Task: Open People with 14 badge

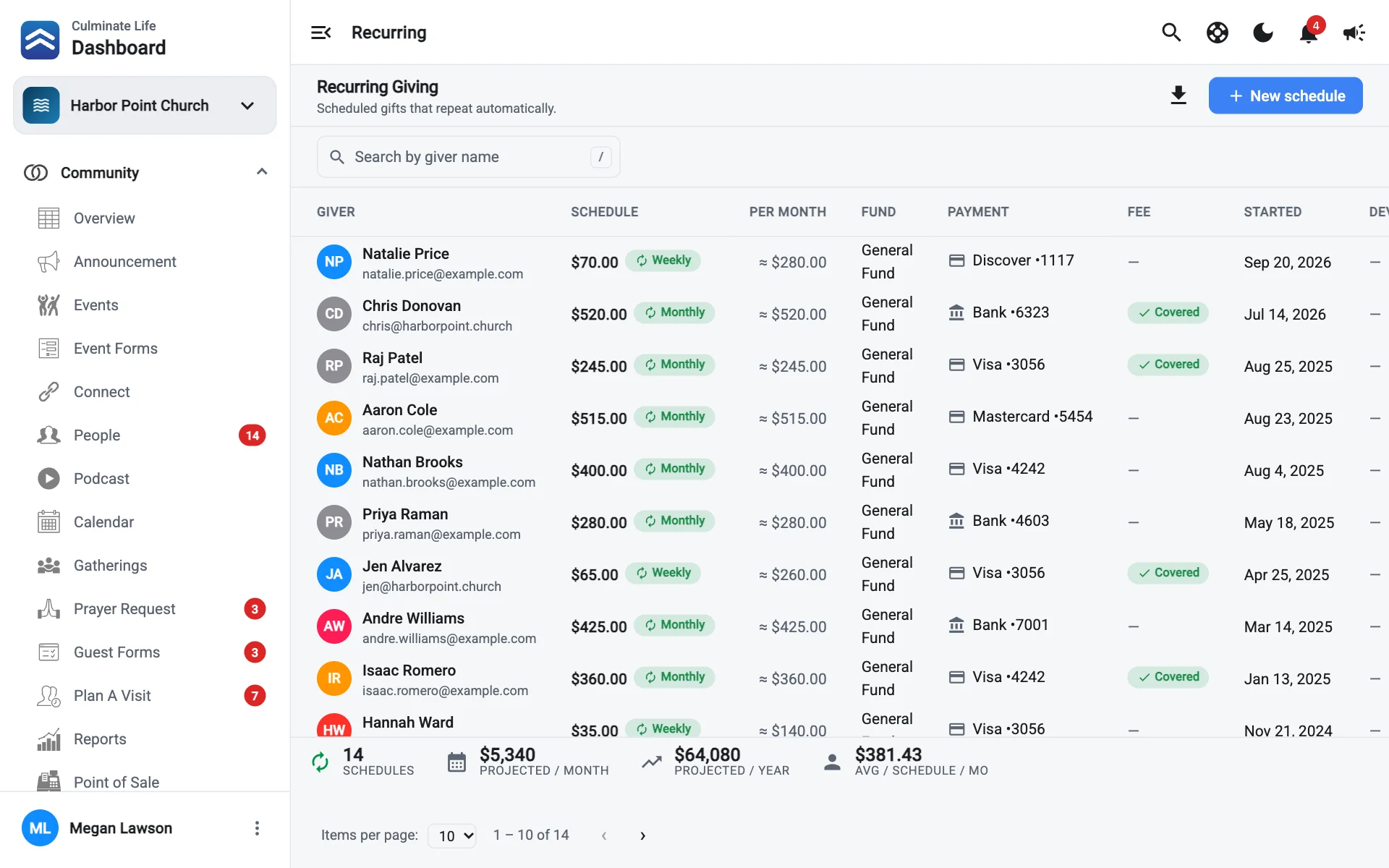Action: [x=145, y=435]
